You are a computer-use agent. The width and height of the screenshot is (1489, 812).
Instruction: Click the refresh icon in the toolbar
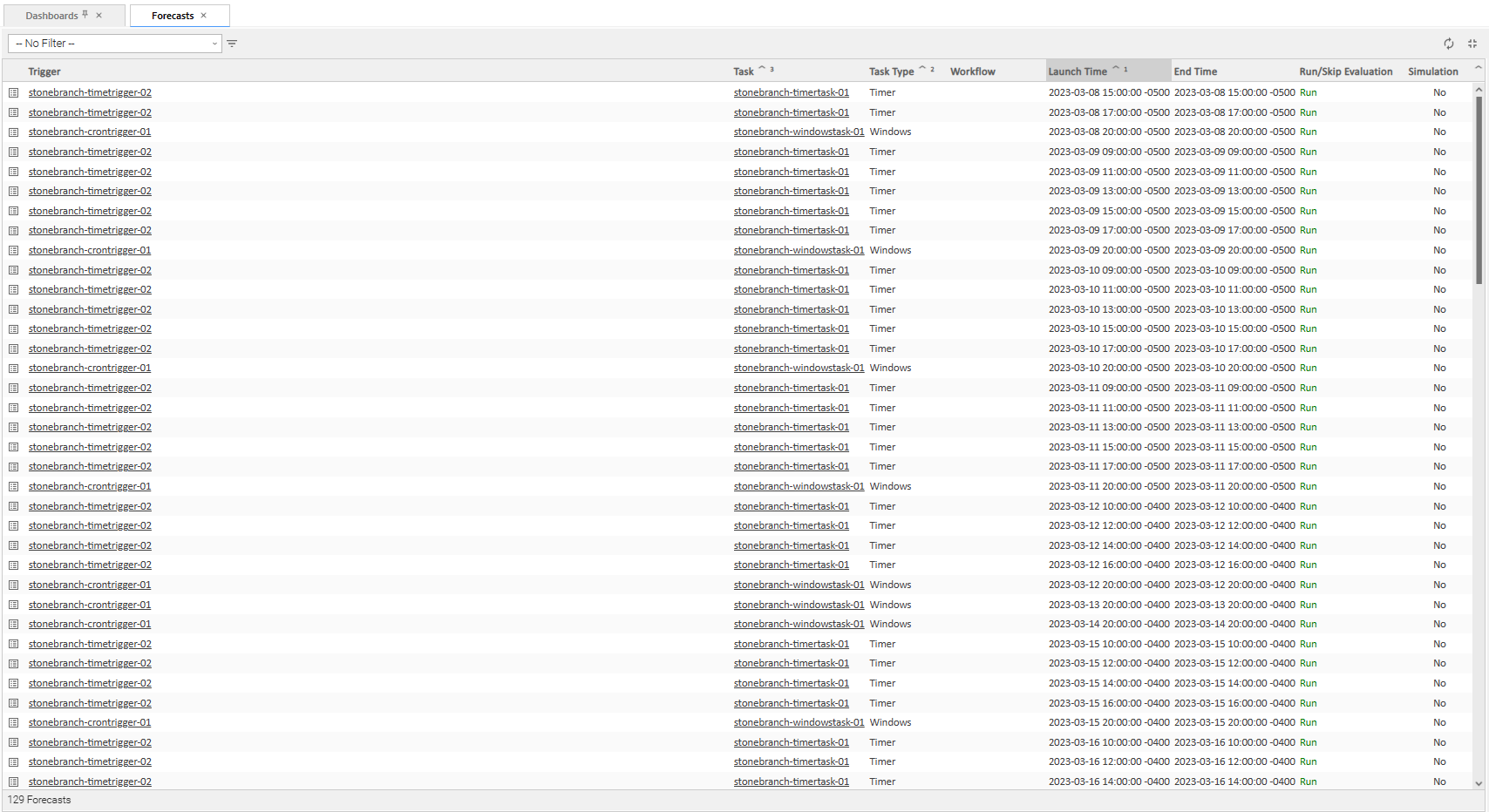pyautogui.click(x=1449, y=44)
